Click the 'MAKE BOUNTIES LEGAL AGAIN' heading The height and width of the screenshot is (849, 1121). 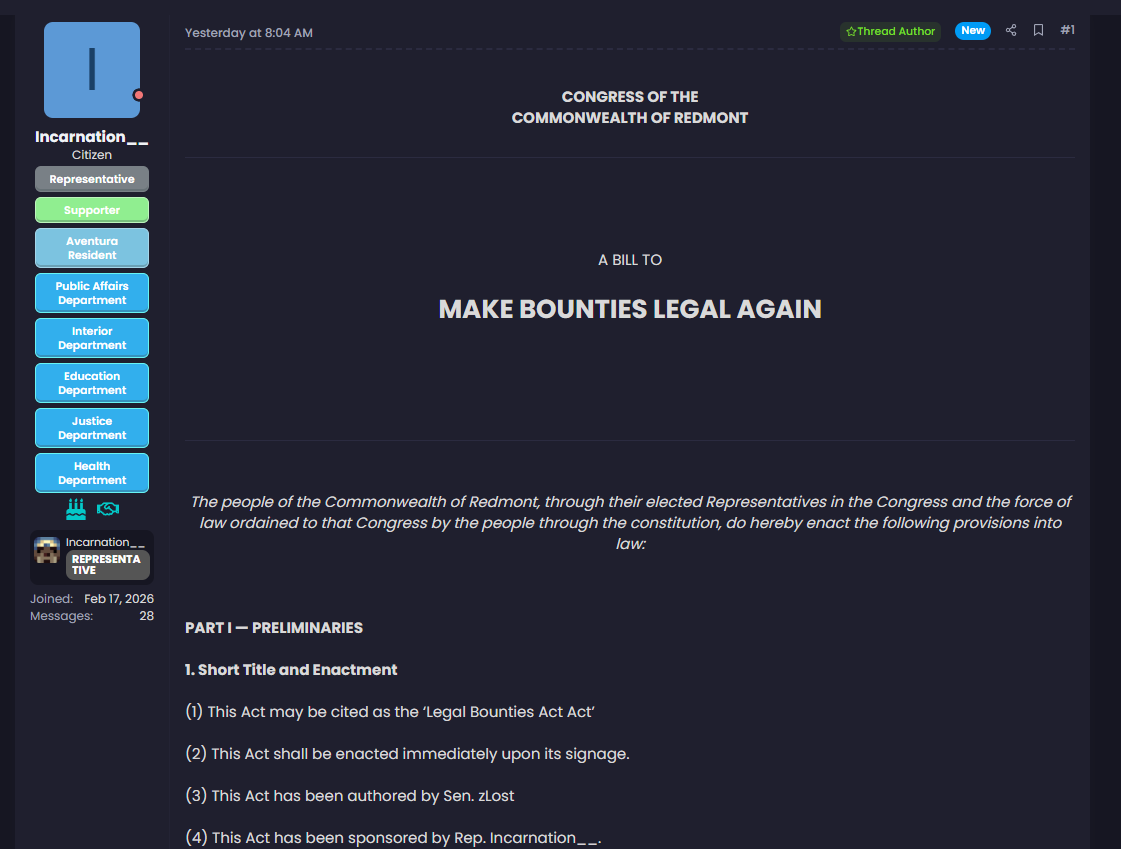630,309
